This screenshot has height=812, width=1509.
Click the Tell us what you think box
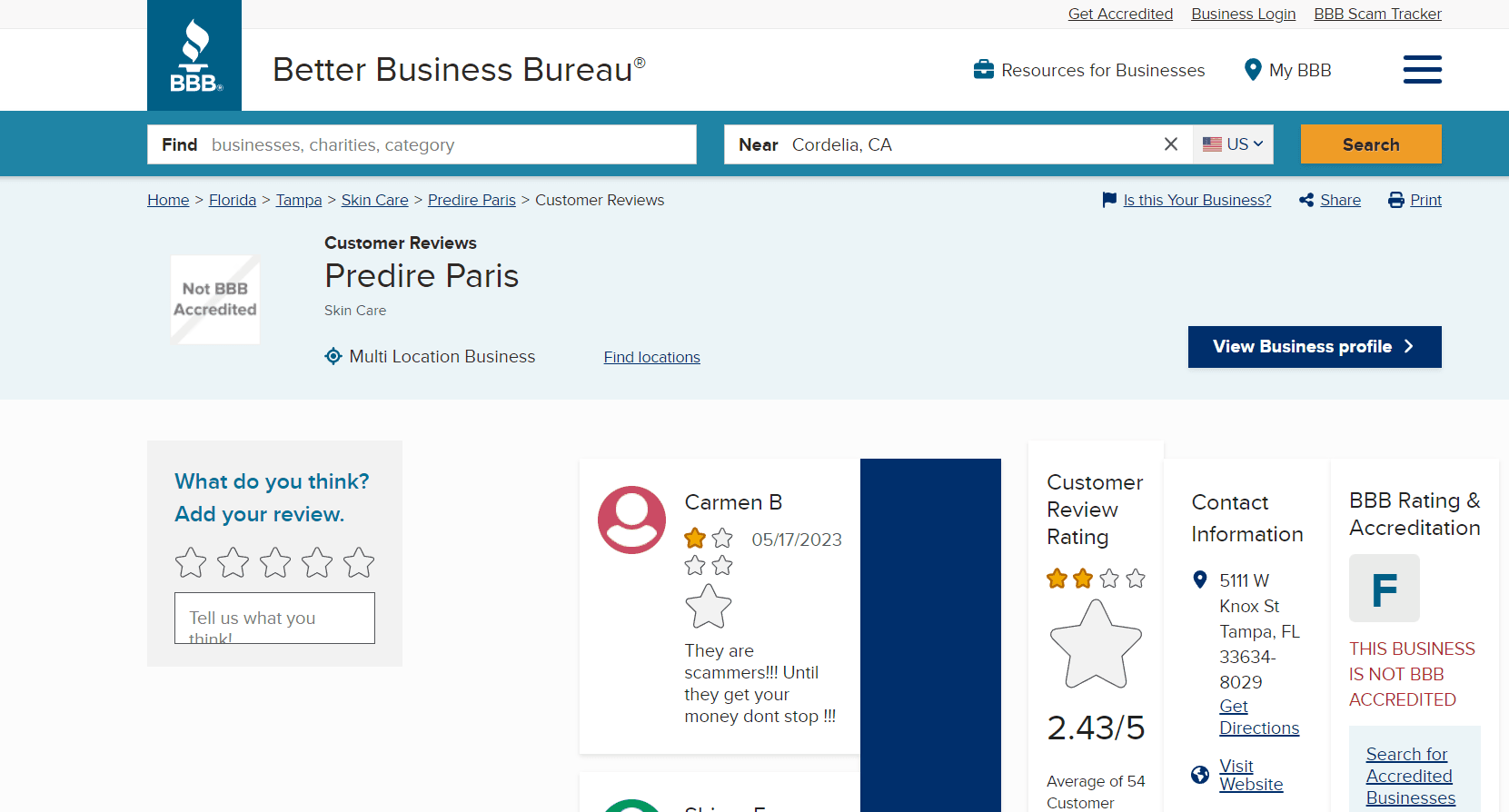tap(274, 619)
